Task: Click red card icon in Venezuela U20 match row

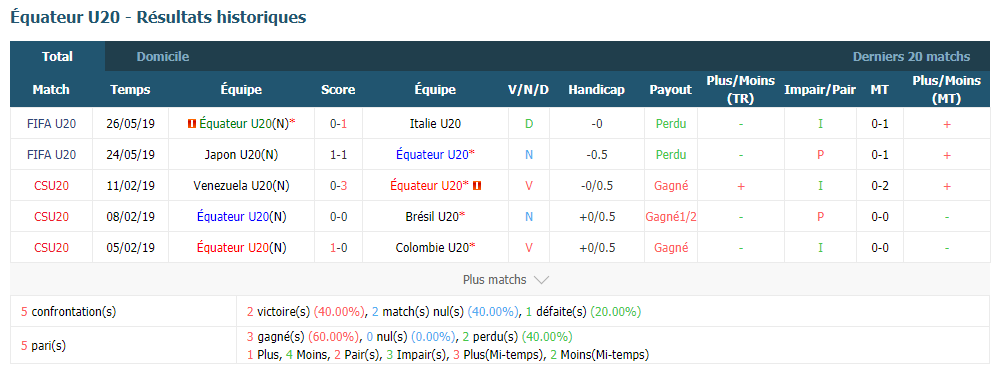Action: coord(478,186)
